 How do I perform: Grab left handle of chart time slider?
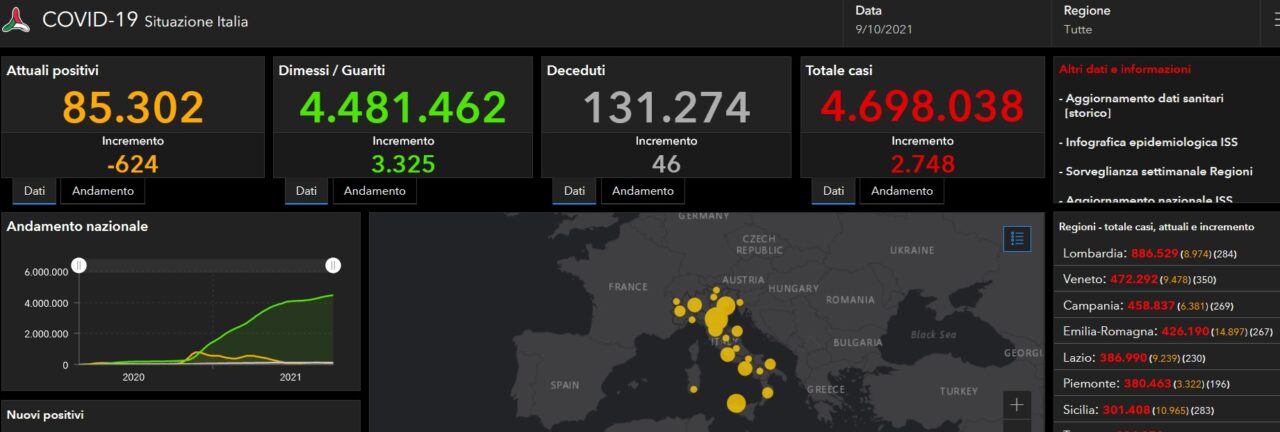[x=79, y=265]
